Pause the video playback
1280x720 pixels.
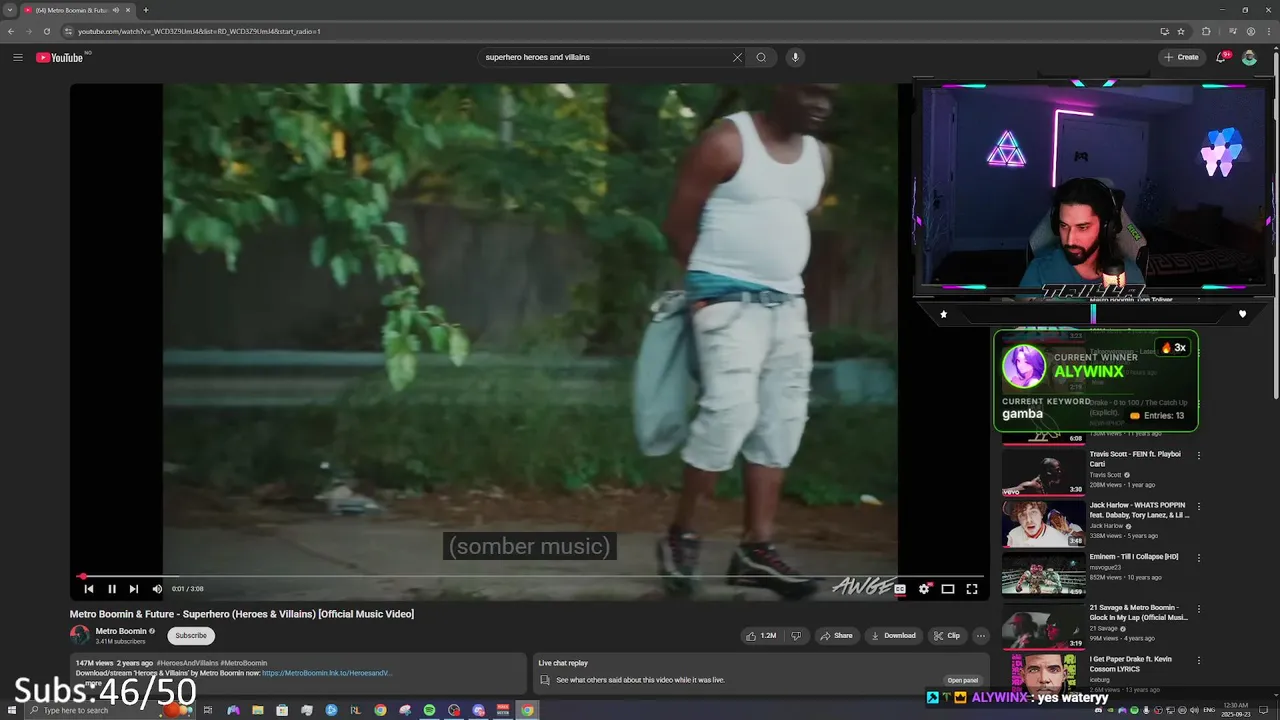point(111,589)
